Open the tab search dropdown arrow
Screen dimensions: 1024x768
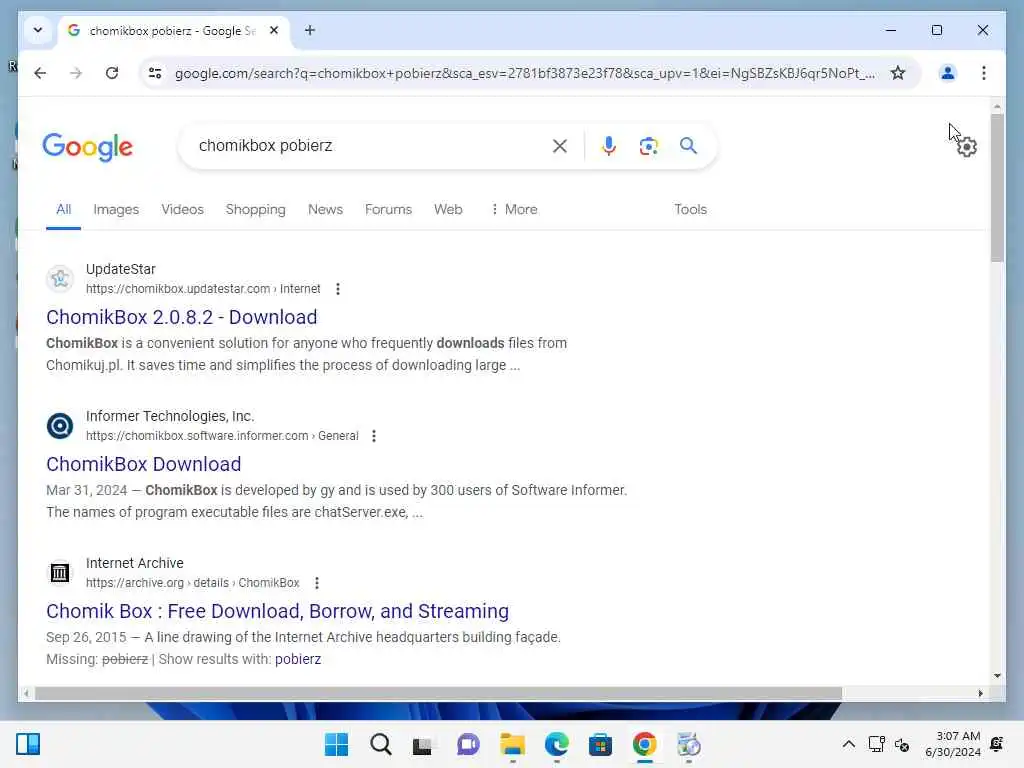pyautogui.click(x=38, y=30)
